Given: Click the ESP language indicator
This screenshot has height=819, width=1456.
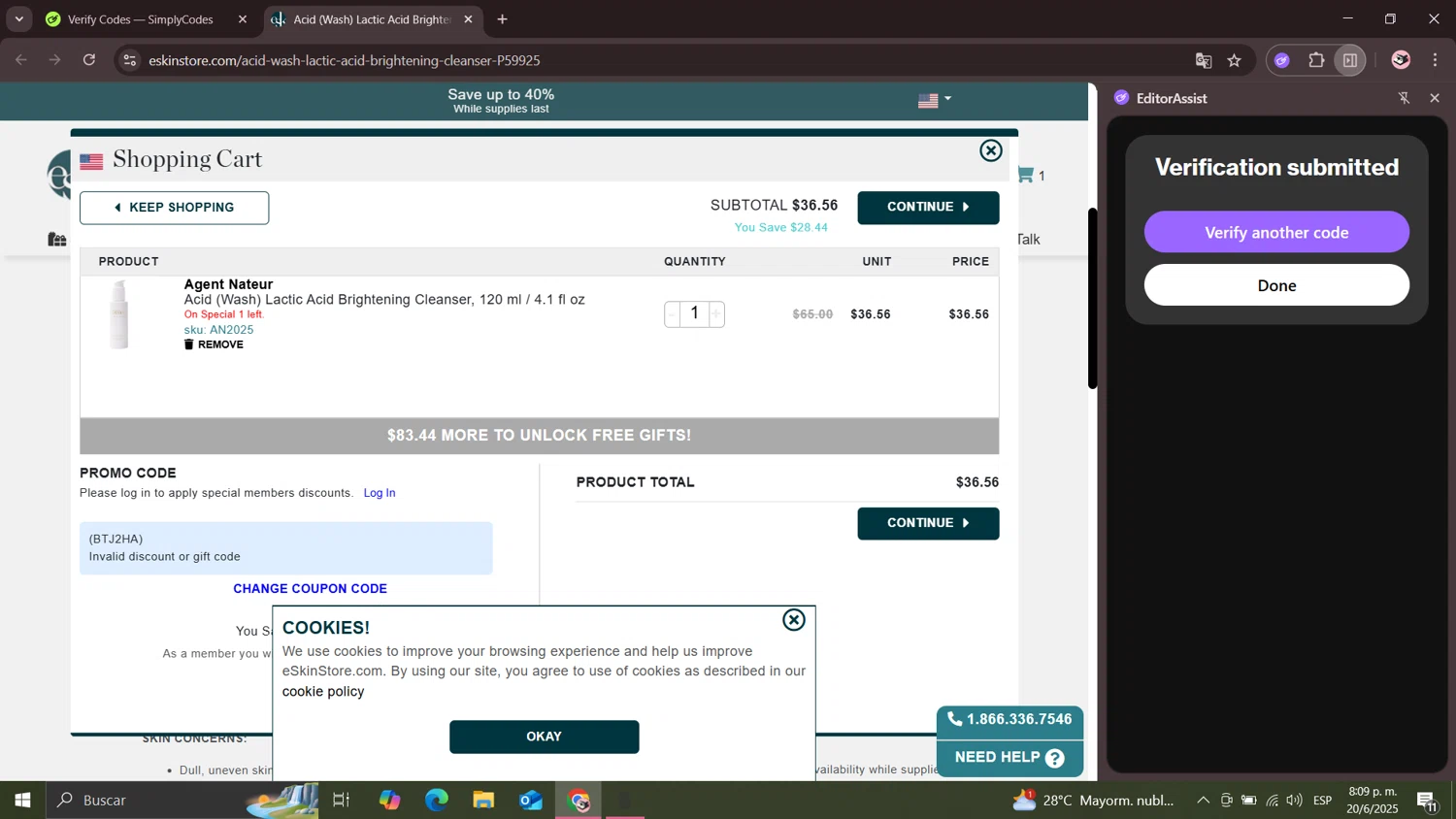Looking at the screenshot, I should [1322, 801].
